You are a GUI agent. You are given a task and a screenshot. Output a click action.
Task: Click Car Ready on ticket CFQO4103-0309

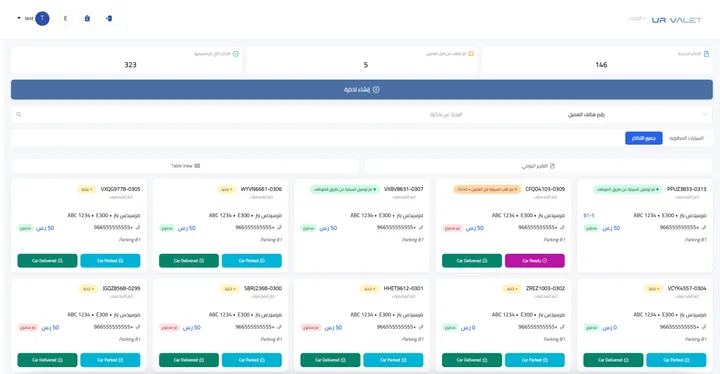(x=534, y=261)
